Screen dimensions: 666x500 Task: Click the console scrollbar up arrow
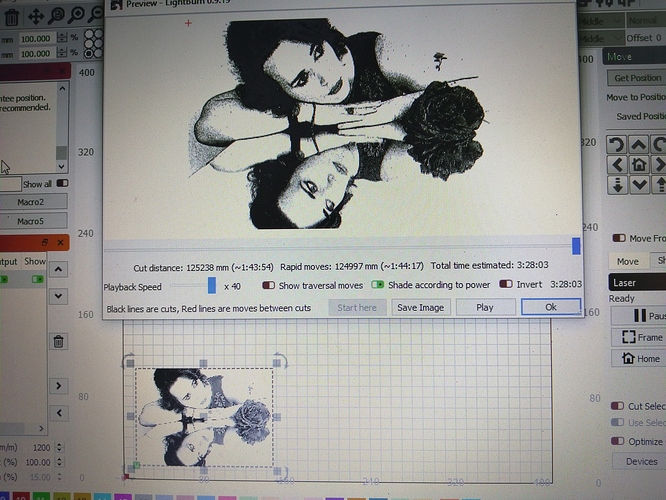coord(62,89)
